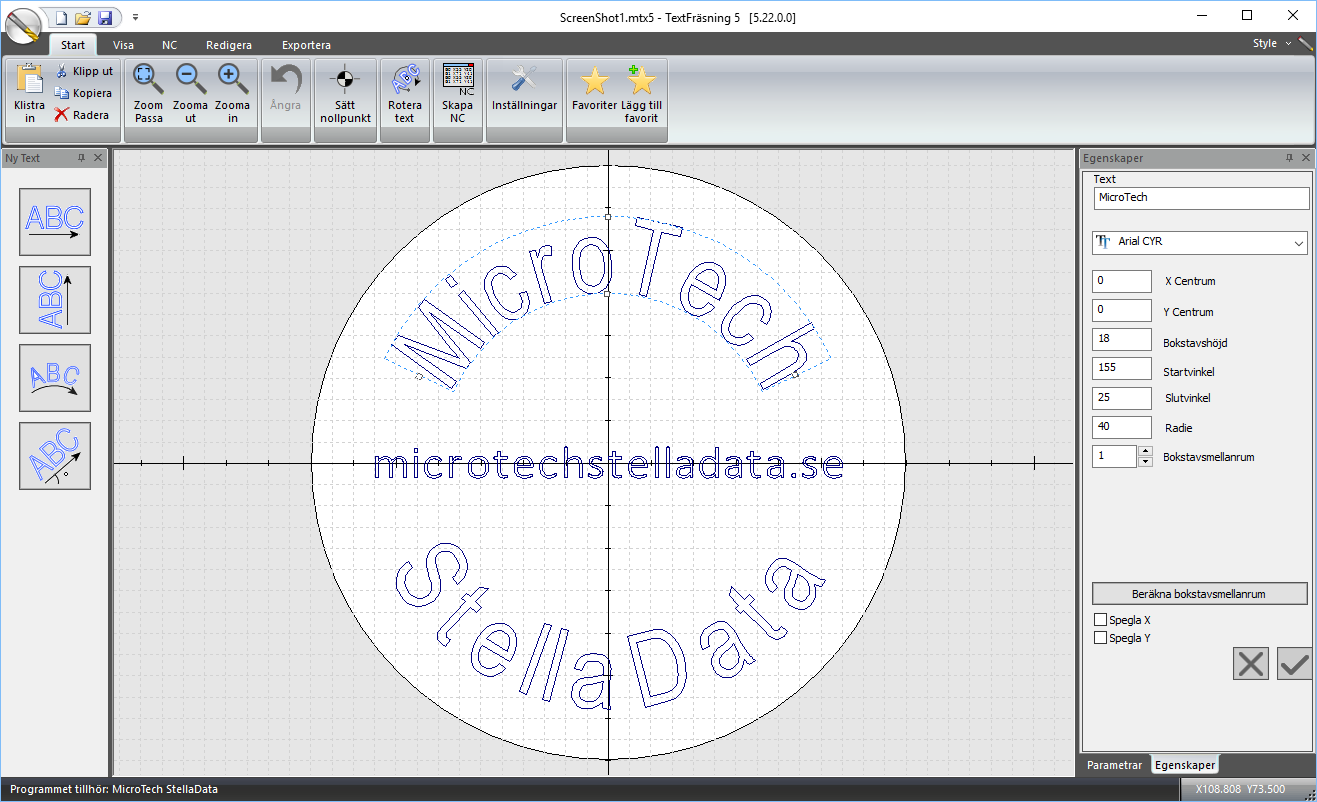
Task: Click the Bokstavsmellanrum value field
Action: (1115, 456)
